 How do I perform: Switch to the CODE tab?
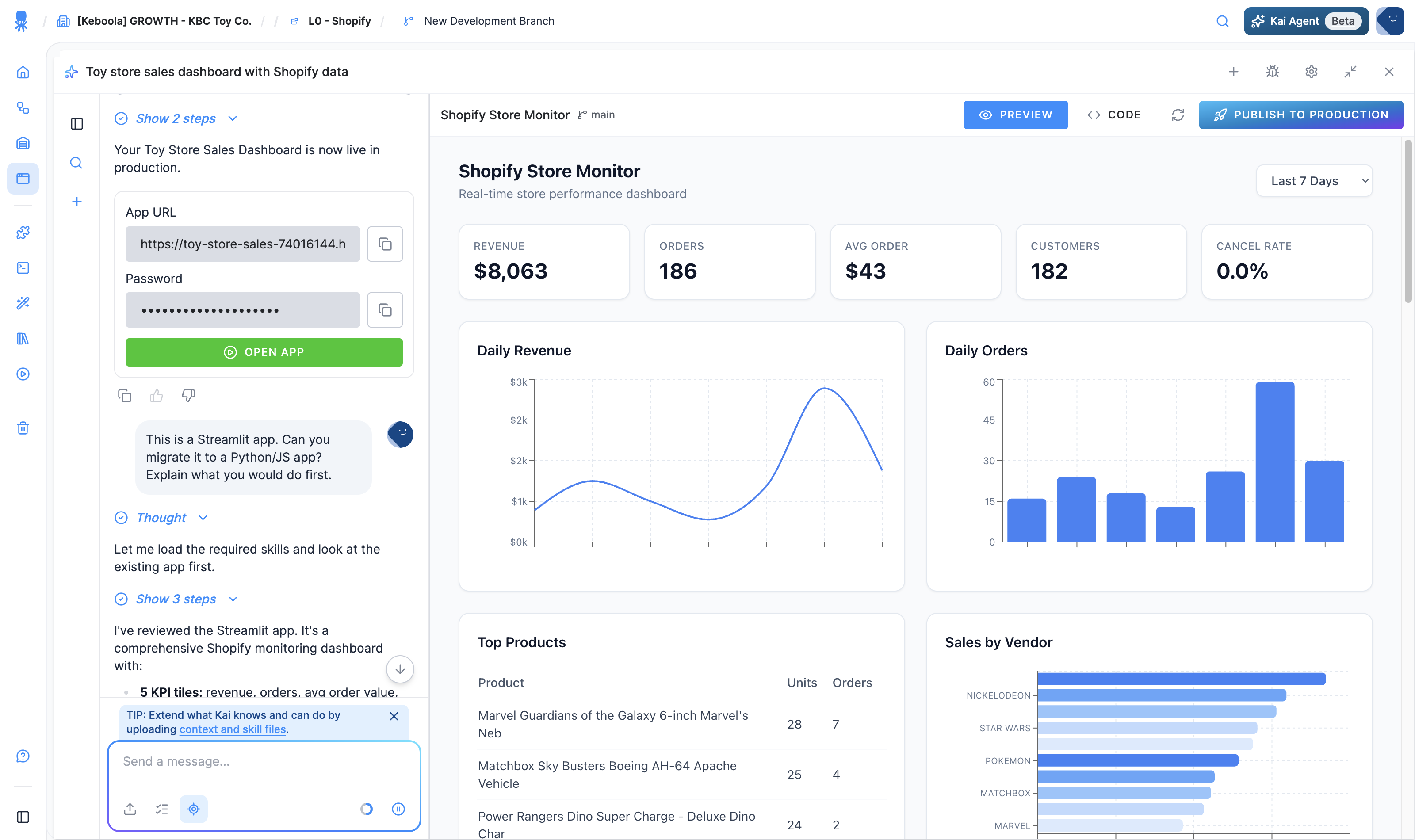pos(1113,115)
